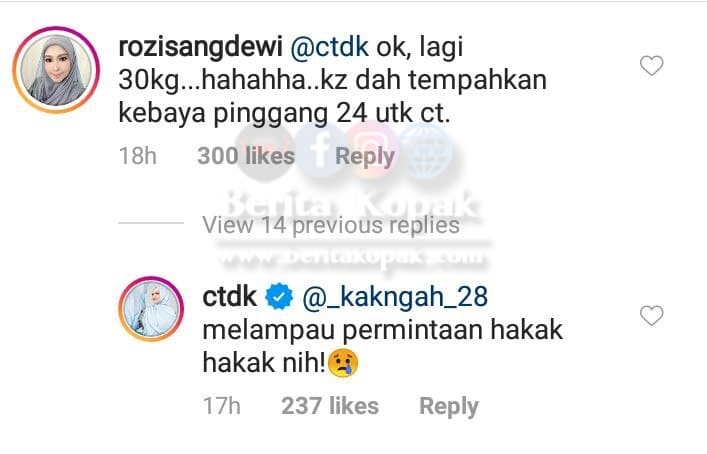Tap the Facebook logo in the watermark

(x=321, y=150)
